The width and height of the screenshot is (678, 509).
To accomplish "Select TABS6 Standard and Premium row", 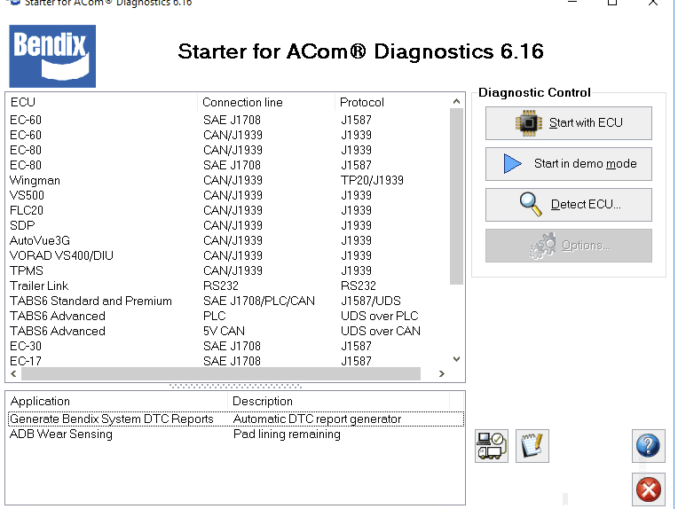I will pos(228,301).
